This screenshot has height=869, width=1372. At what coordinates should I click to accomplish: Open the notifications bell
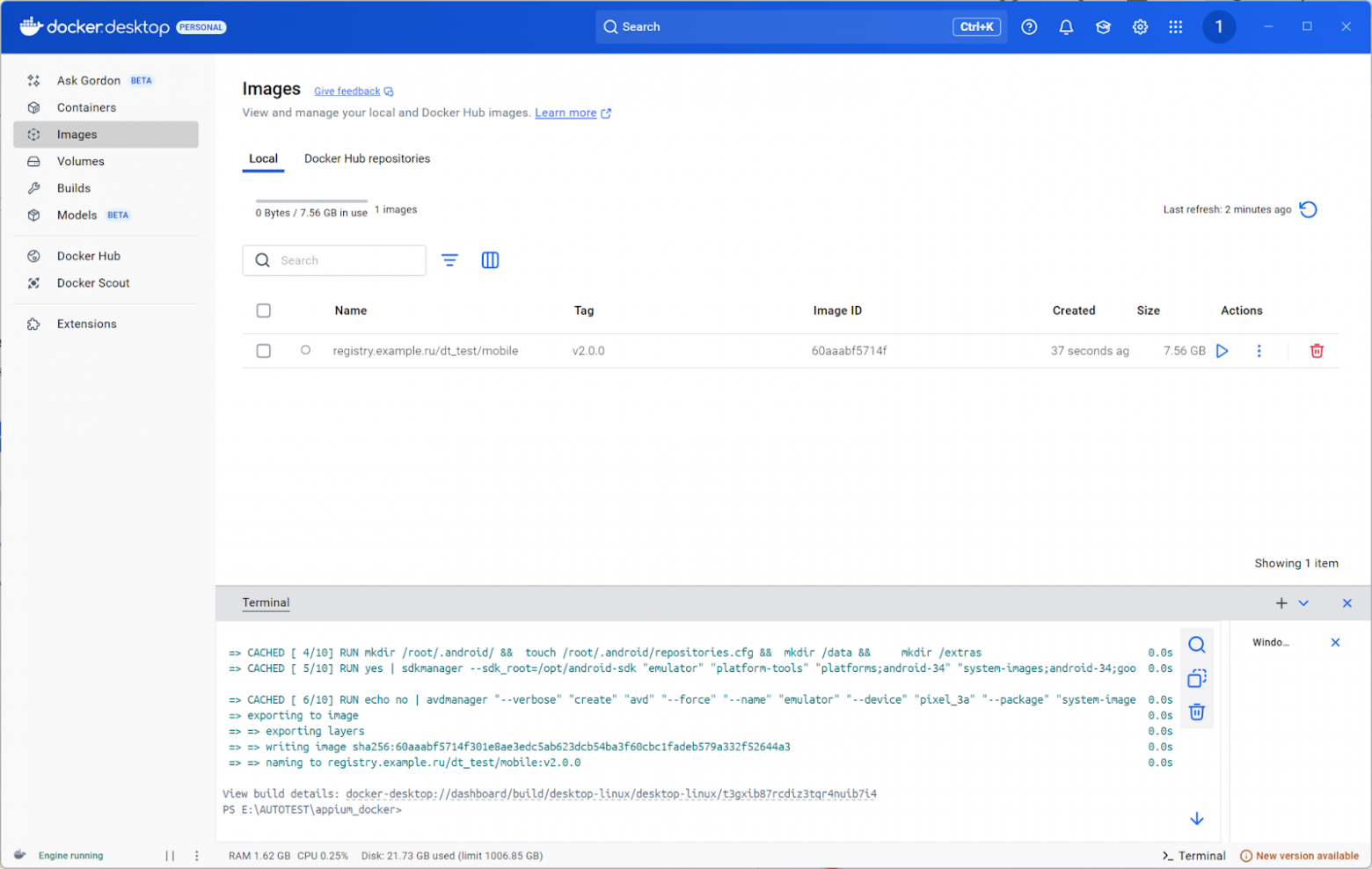coord(1066,27)
